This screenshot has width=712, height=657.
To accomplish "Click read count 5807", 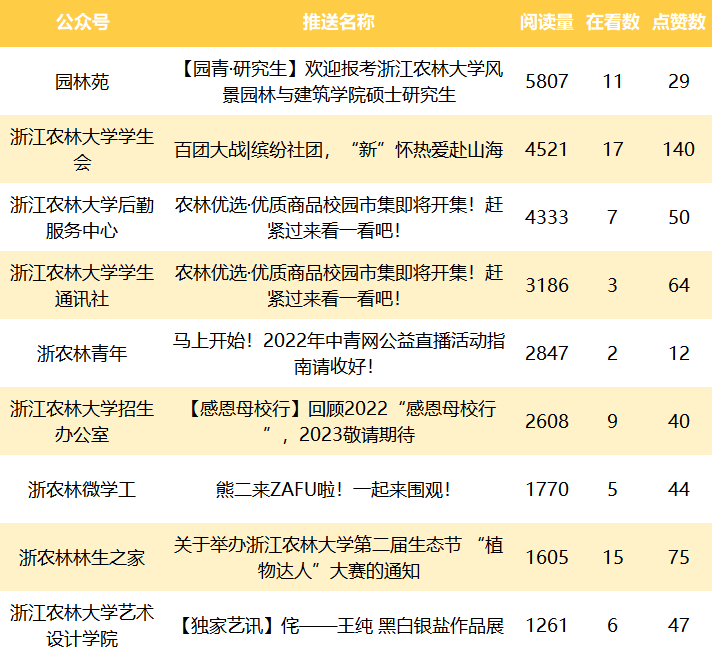I will [x=547, y=82].
